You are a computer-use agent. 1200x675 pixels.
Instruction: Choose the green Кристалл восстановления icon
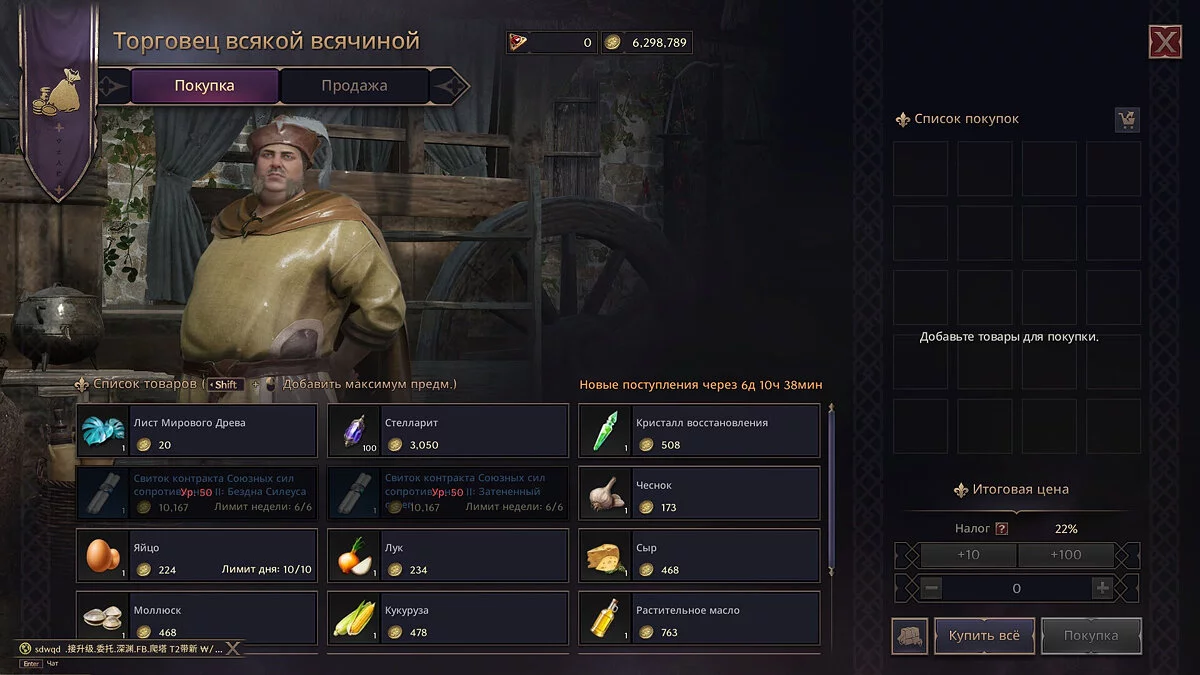click(x=604, y=431)
